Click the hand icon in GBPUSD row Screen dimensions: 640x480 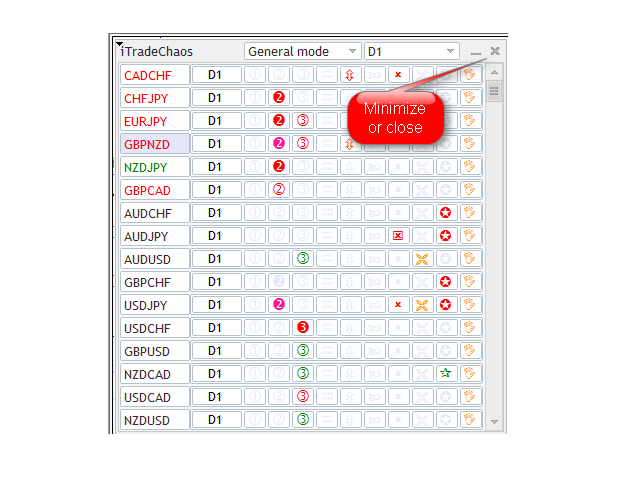tap(469, 350)
